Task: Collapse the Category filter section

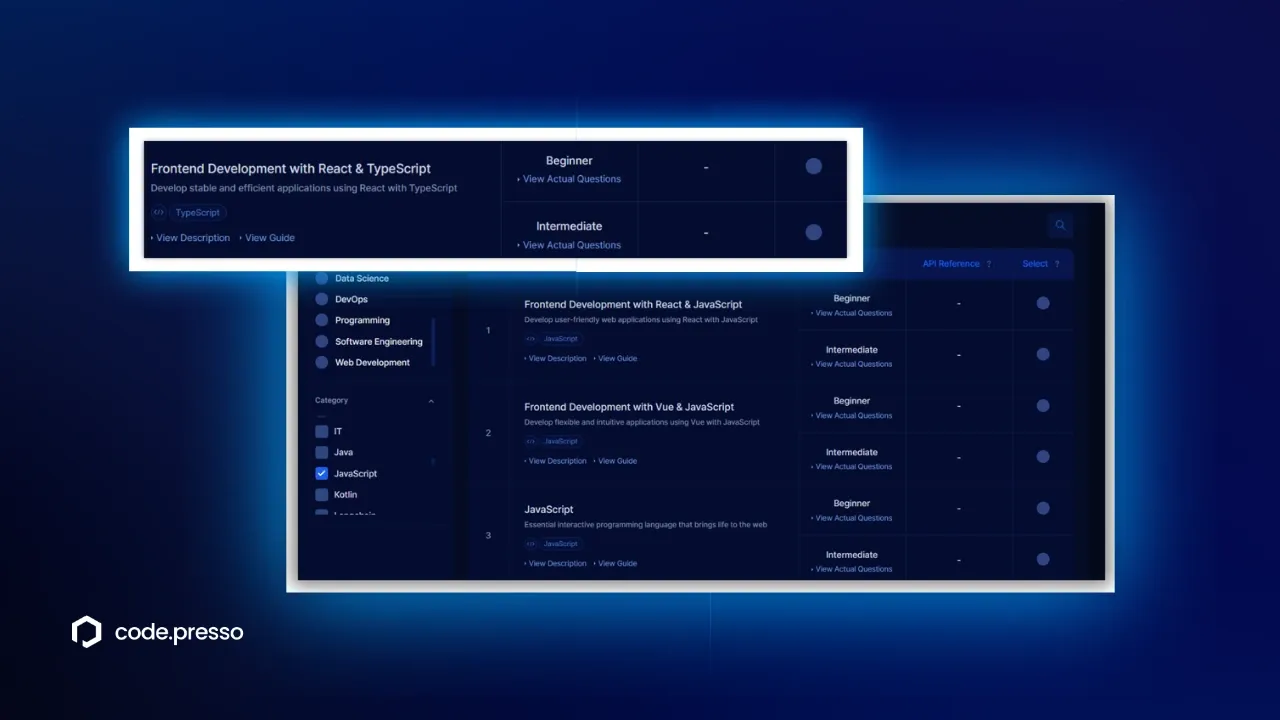Action: tap(431, 401)
